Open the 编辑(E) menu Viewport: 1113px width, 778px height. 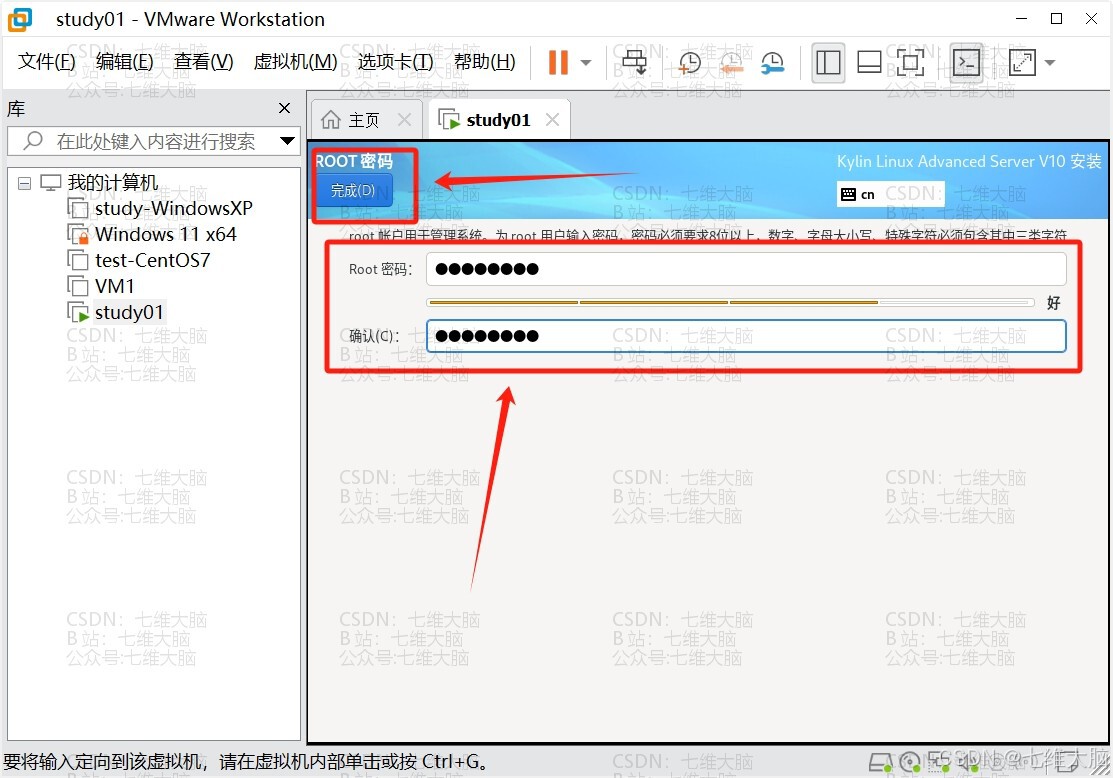click(124, 62)
